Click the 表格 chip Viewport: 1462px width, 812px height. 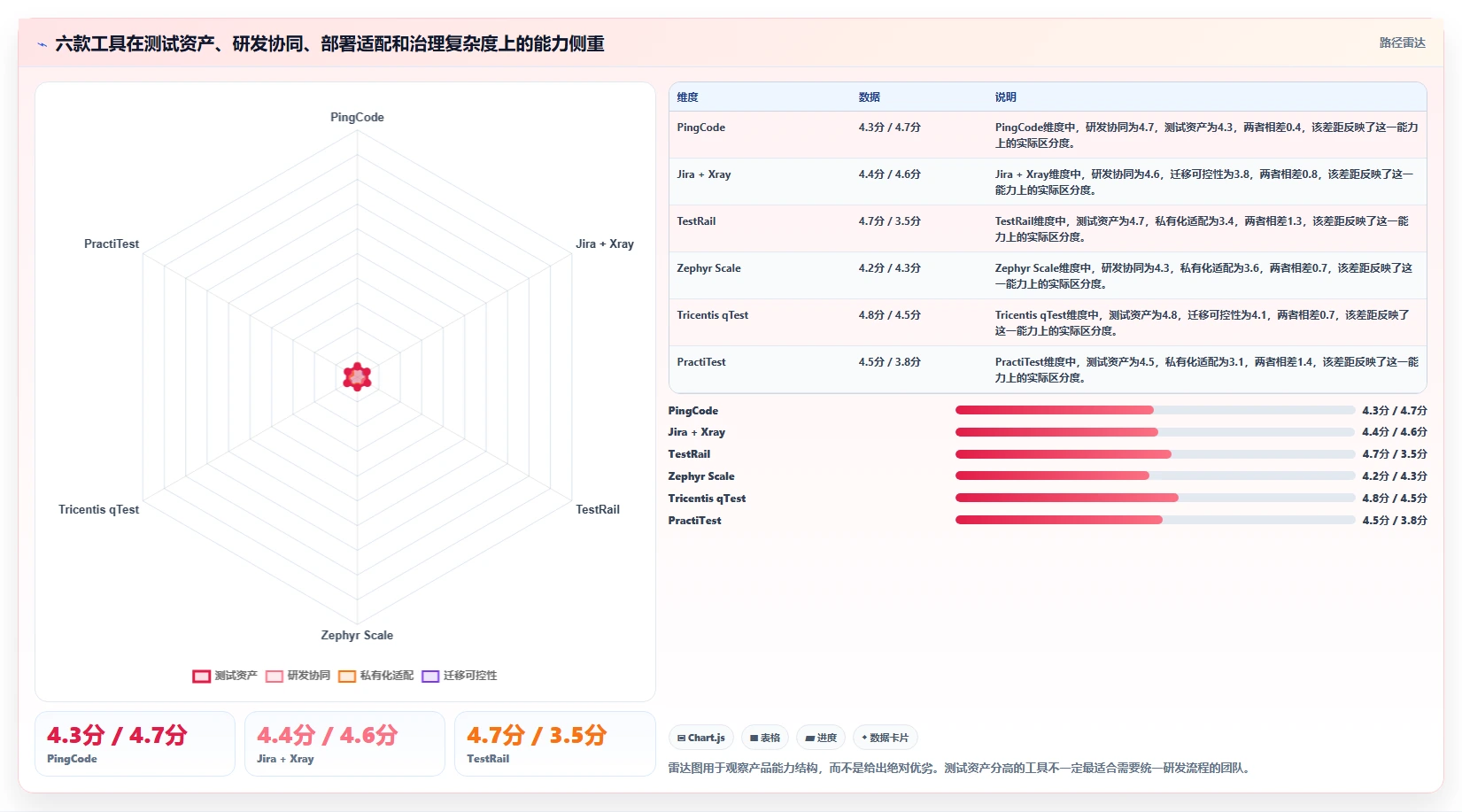765,738
